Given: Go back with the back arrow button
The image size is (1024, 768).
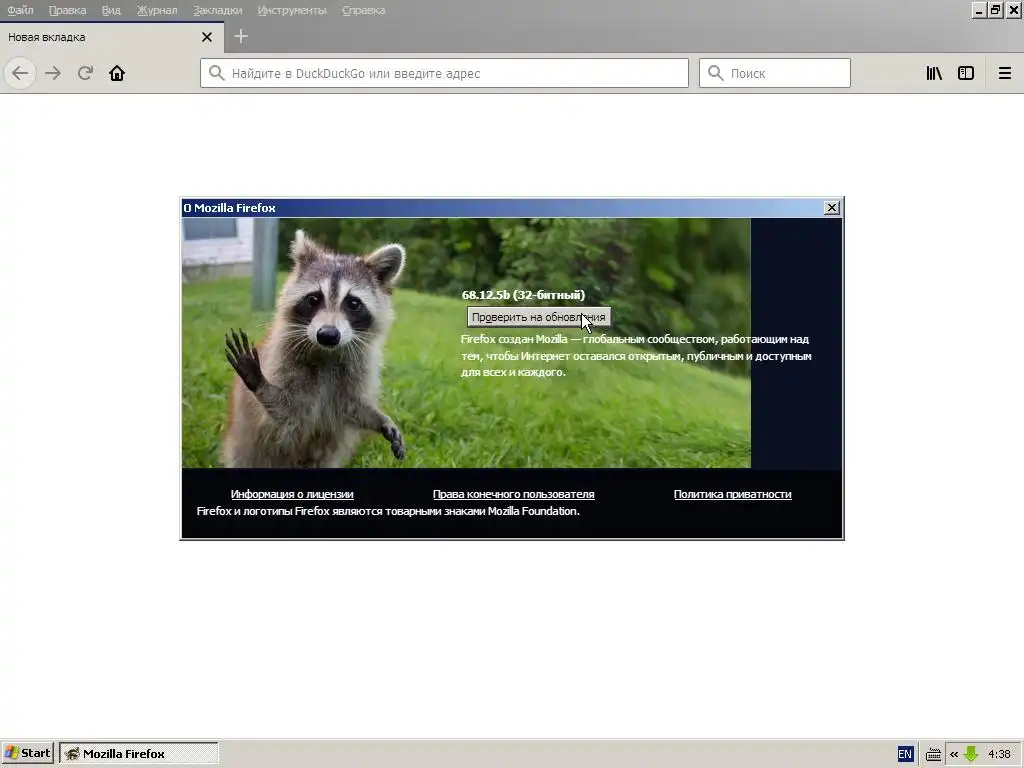Looking at the screenshot, I should 20,73.
